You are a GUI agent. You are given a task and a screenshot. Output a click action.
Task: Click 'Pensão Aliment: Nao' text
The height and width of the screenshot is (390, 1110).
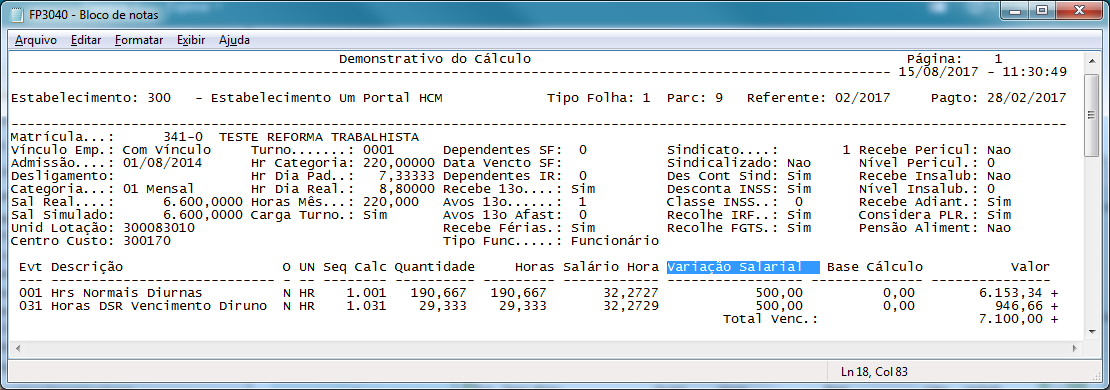934,228
